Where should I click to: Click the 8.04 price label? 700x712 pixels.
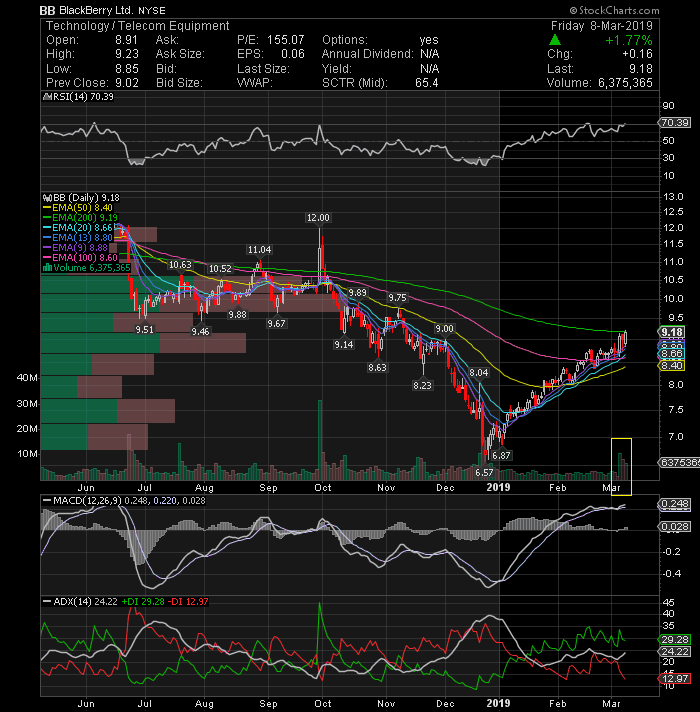point(478,373)
